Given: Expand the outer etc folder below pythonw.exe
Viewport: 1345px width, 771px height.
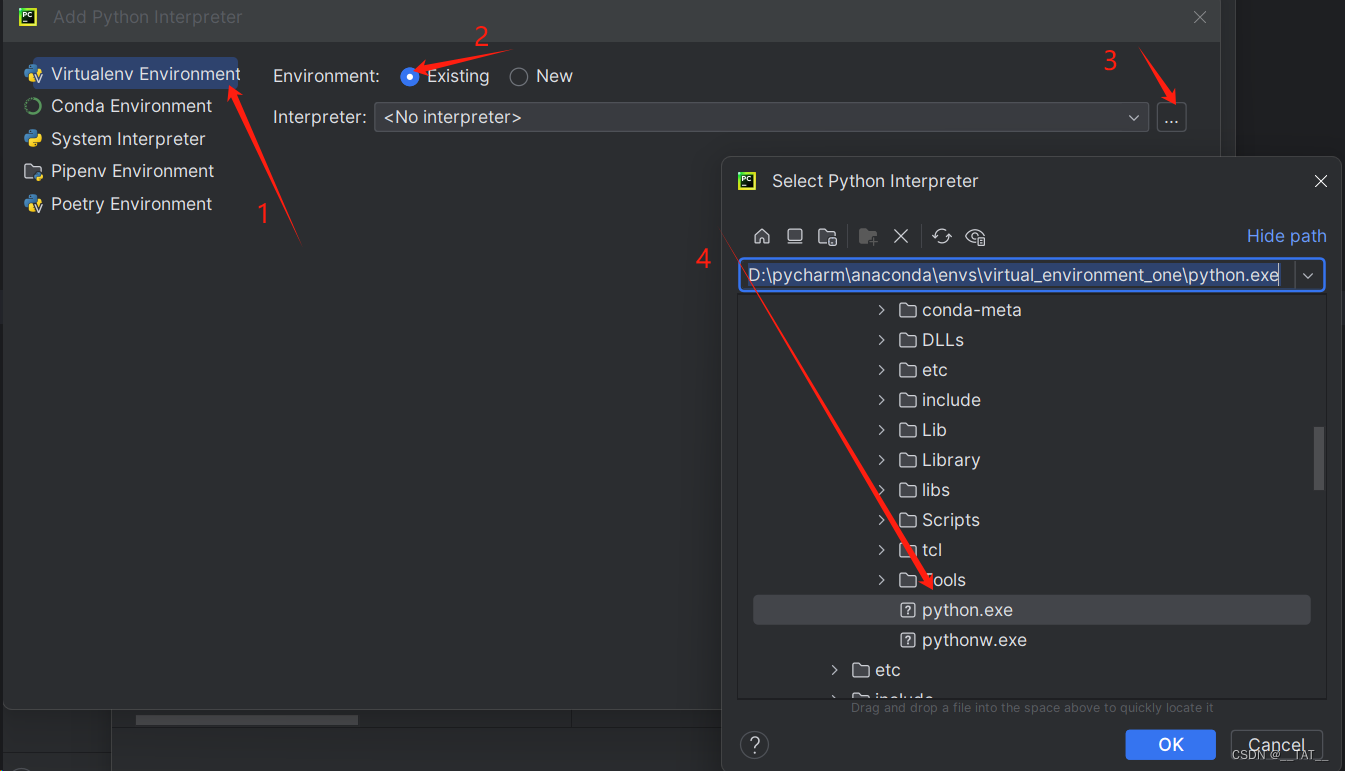Looking at the screenshot, I should click(834, 670).
